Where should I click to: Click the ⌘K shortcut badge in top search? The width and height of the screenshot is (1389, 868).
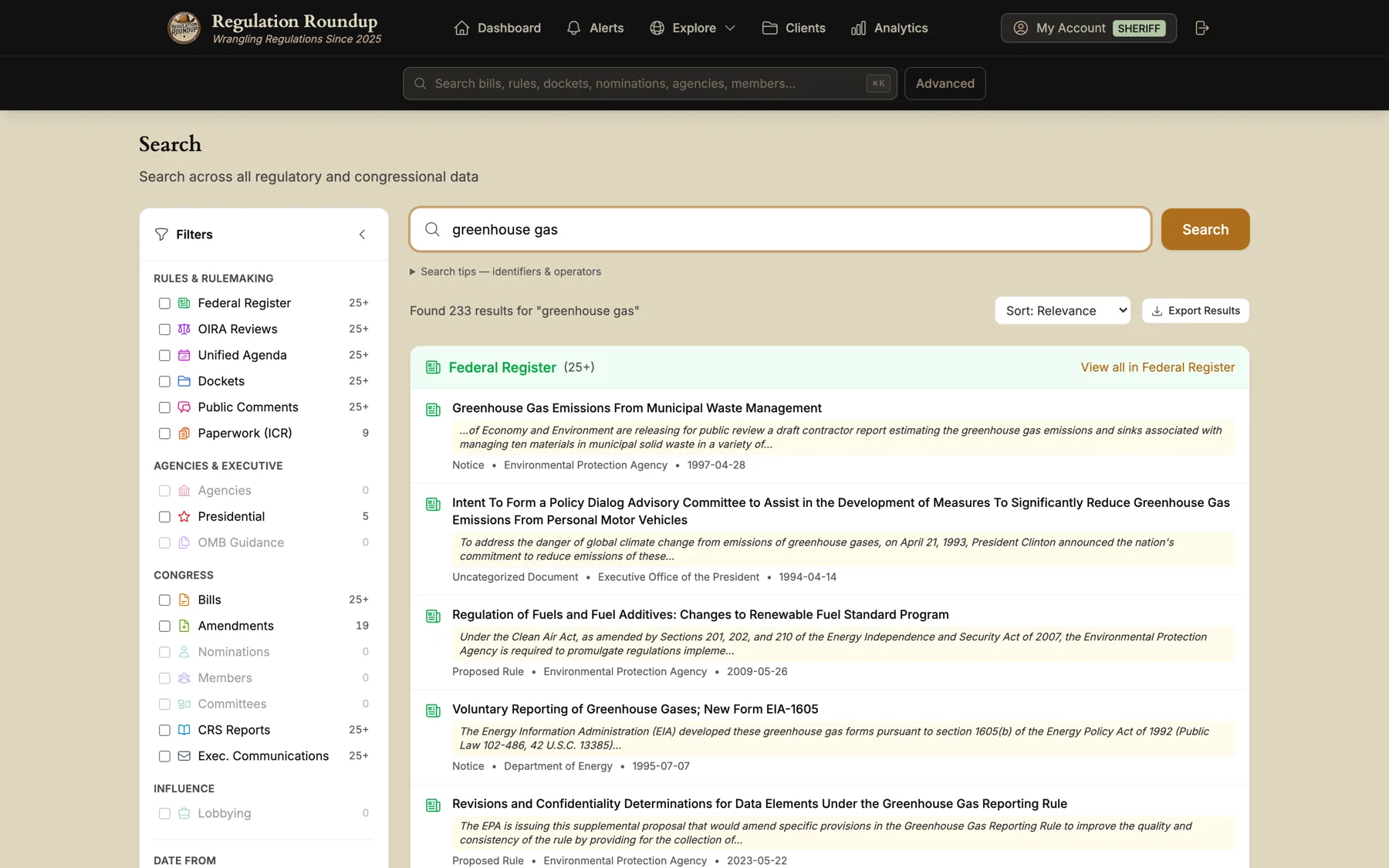tap(878, 83)
